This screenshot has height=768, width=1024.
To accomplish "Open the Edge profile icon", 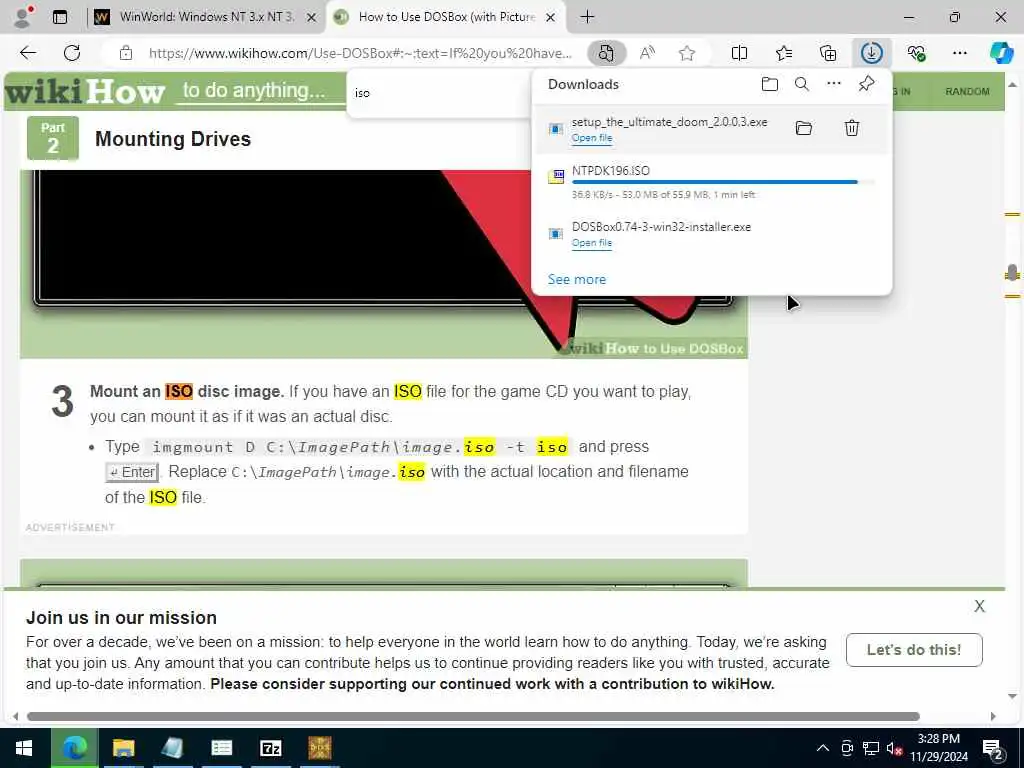I will pyautogui.click(x=23, y=17).
